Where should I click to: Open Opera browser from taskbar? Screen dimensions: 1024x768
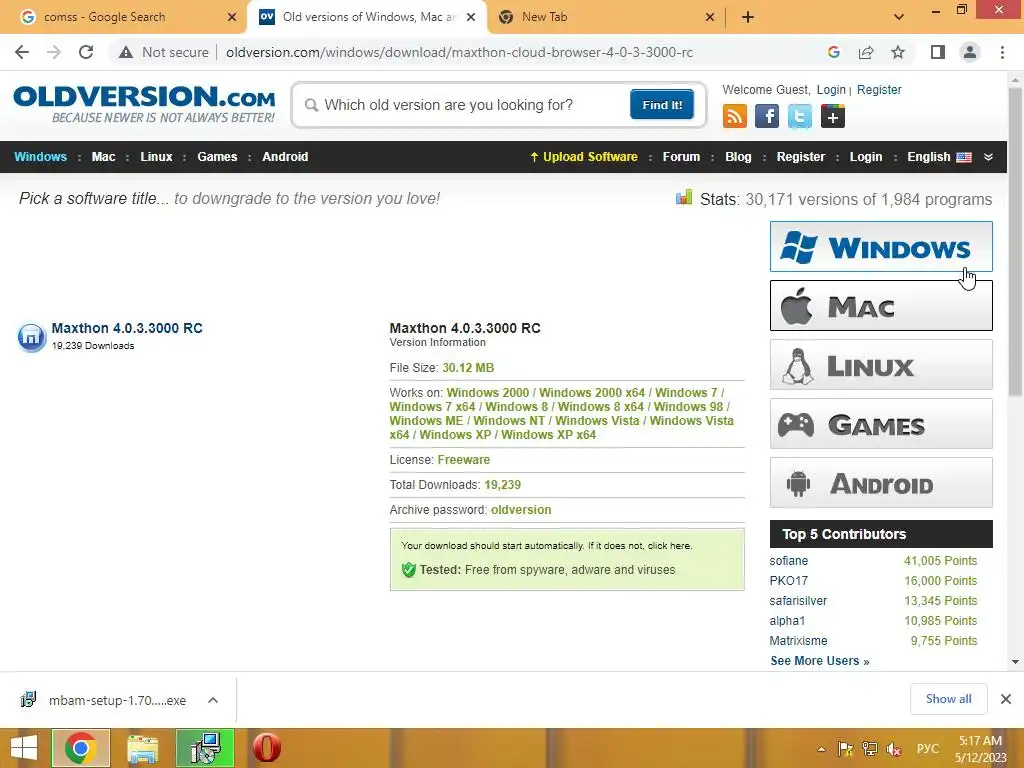click(x=266, y=748)
